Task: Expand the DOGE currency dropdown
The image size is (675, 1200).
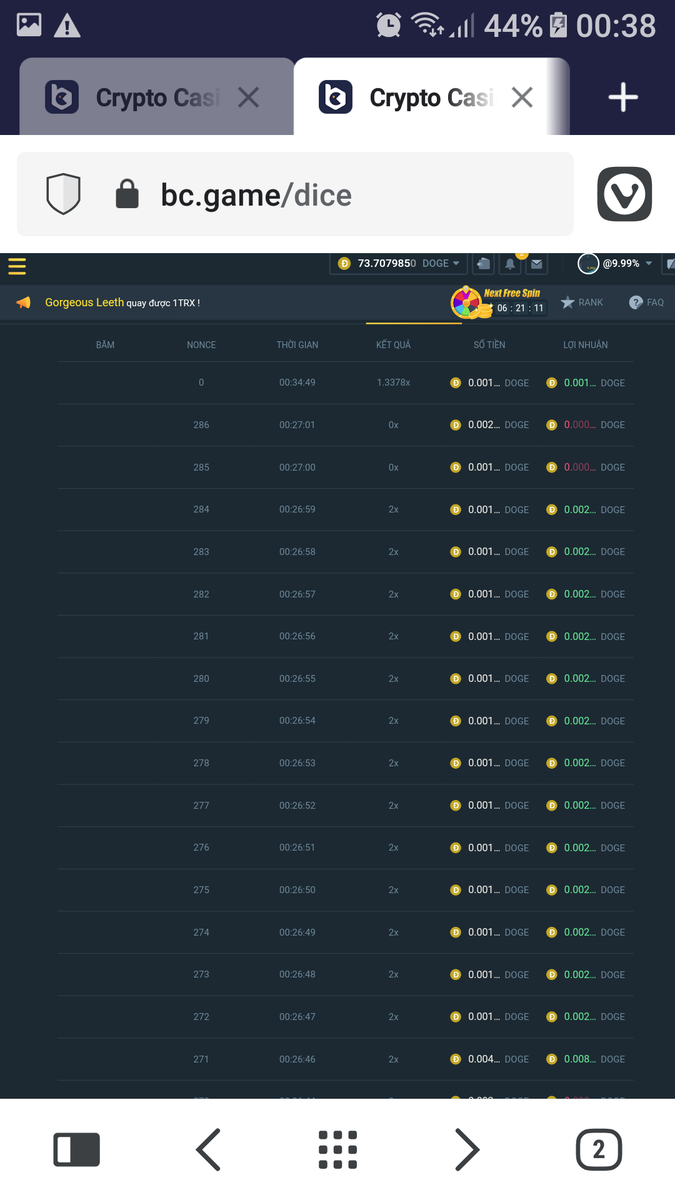Action: coord(442,264)
